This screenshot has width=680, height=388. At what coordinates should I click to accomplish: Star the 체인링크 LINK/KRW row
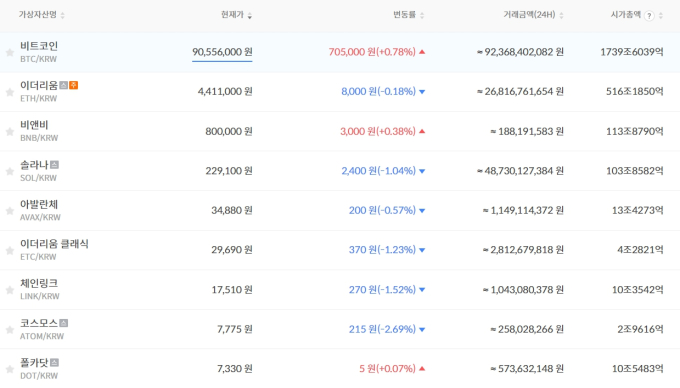coord(10,290)
